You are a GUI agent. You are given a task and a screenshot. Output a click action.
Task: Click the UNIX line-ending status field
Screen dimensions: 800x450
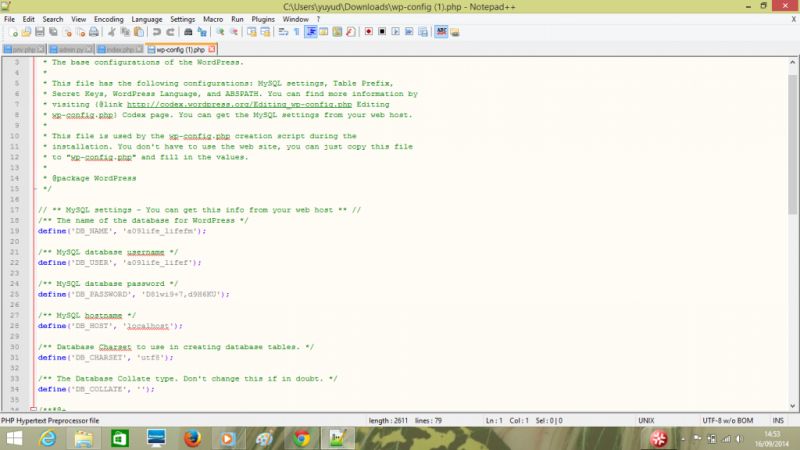646,420
